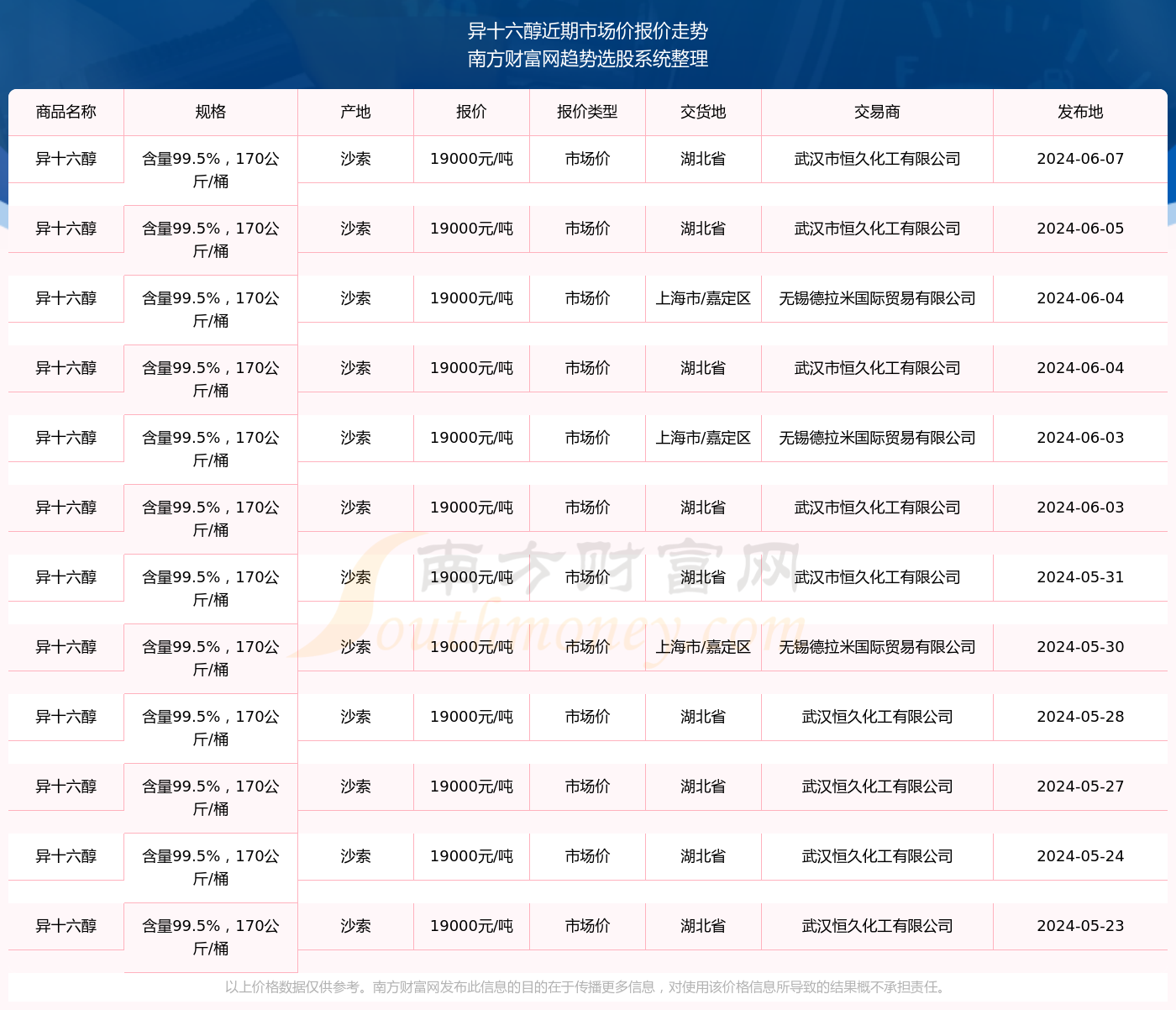Click the 含量99.5% spec in the 2024-05-24 row
The width and height of the screenshot is (1176, 1010).
coord(211,867)
